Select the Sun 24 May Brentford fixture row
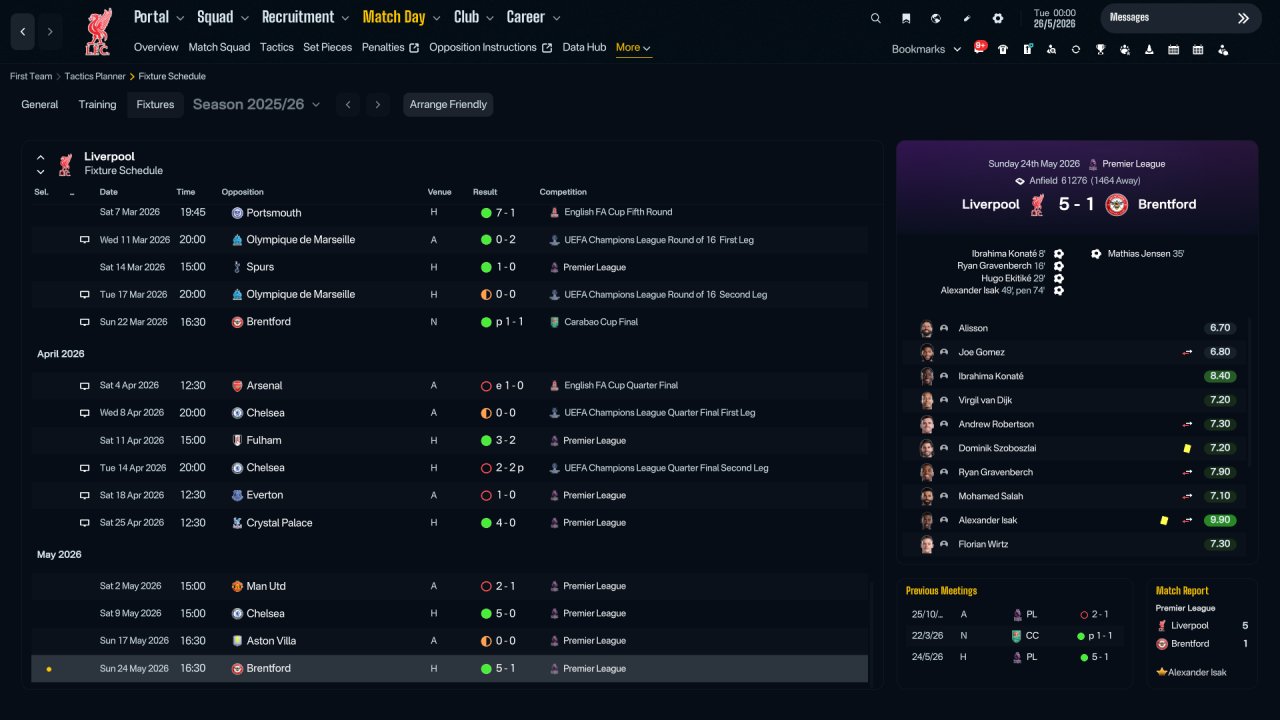Screen dimensions: 1280x720 coord(449,668)
